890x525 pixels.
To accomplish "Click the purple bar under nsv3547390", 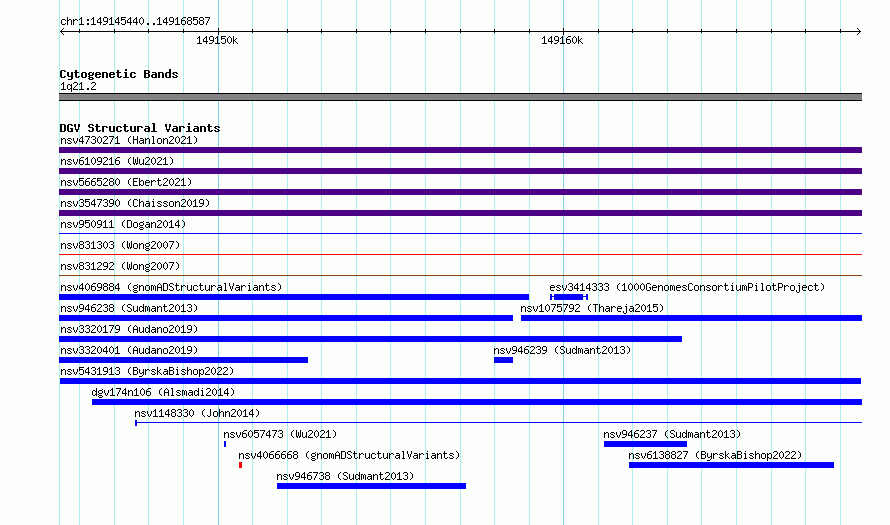I will click(460, 213).
